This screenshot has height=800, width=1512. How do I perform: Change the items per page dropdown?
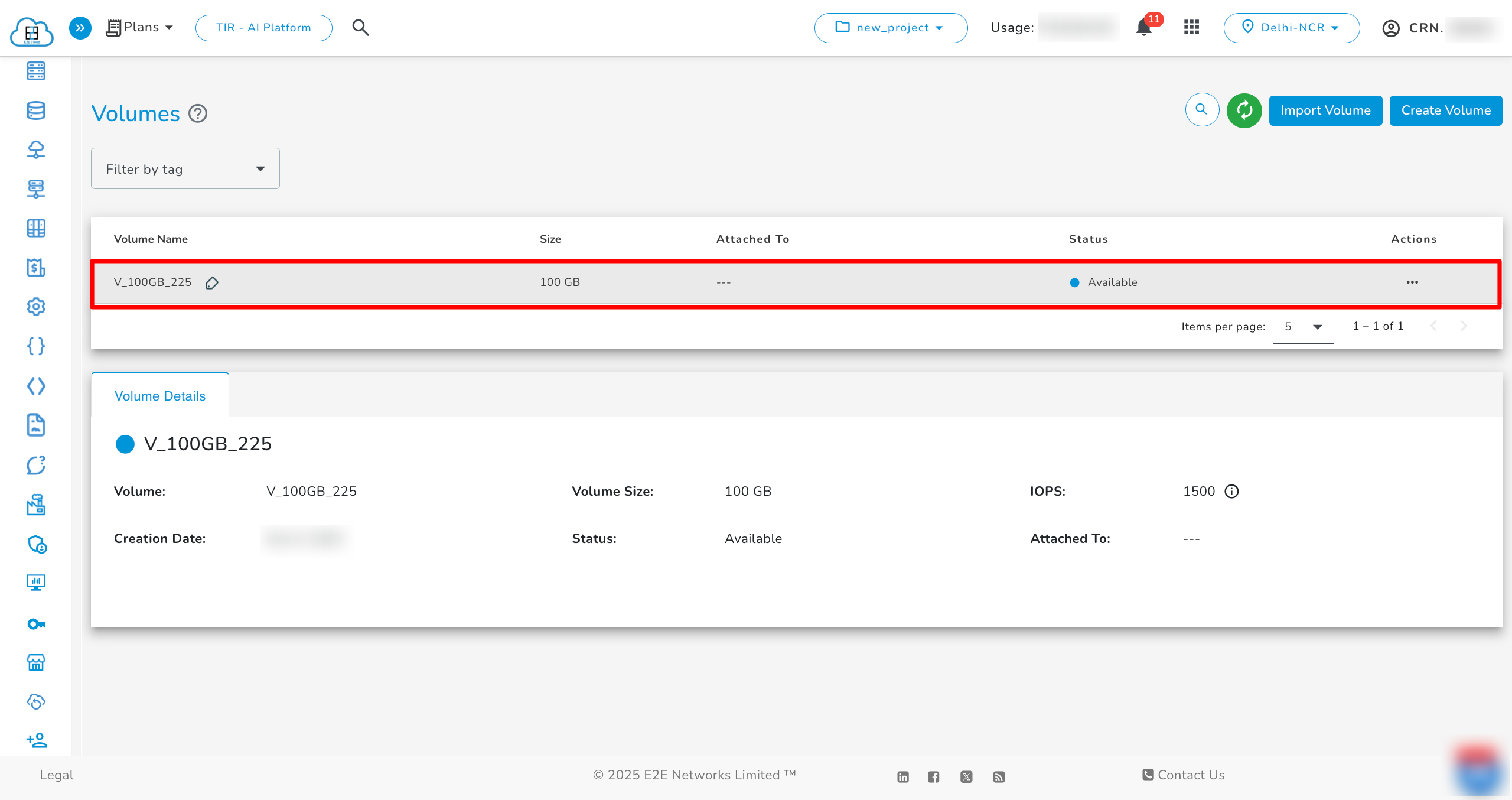[x=1303, y=327]
